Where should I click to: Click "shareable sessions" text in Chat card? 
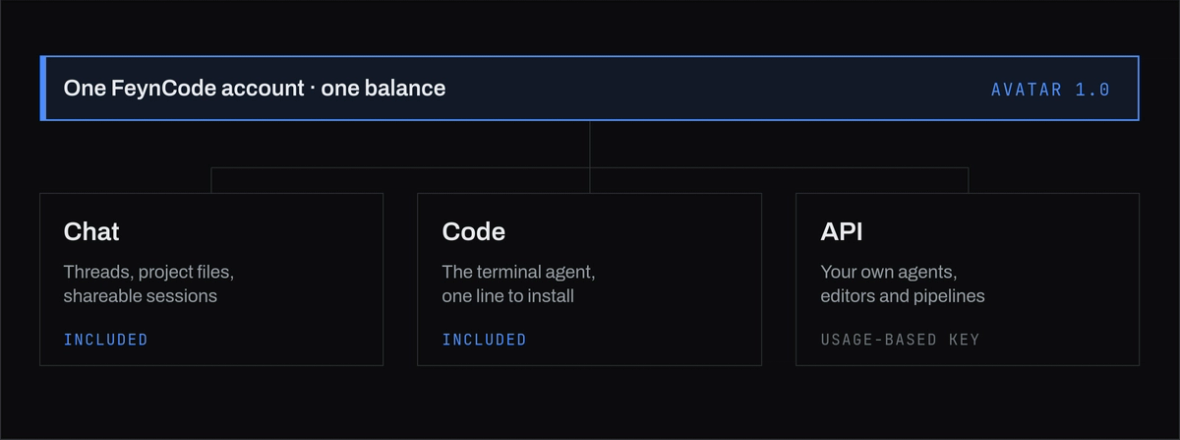pos(140,296)
